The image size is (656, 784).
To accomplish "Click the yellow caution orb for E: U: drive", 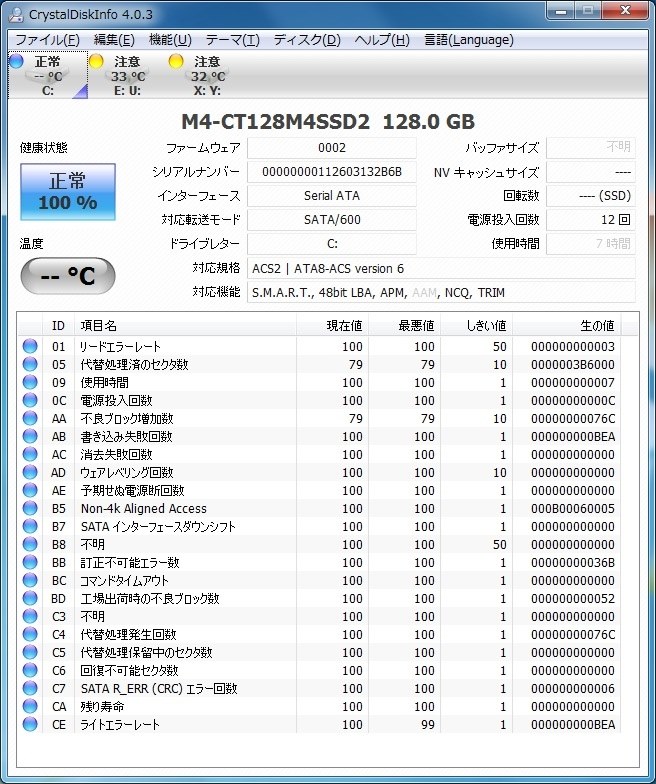I will [96, 62].
